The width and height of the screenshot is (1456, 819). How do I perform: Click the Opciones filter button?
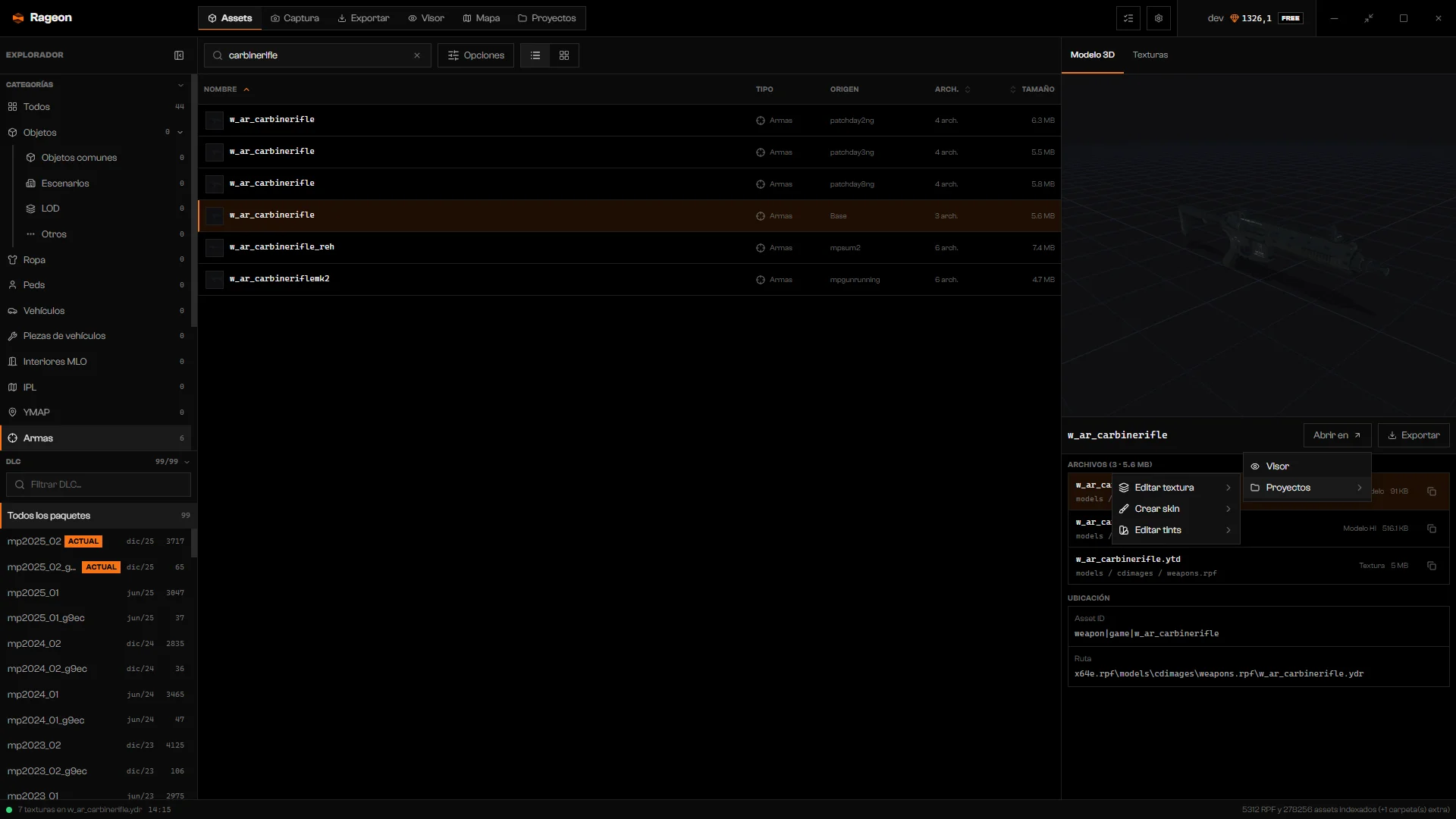(x=476, y=55)
